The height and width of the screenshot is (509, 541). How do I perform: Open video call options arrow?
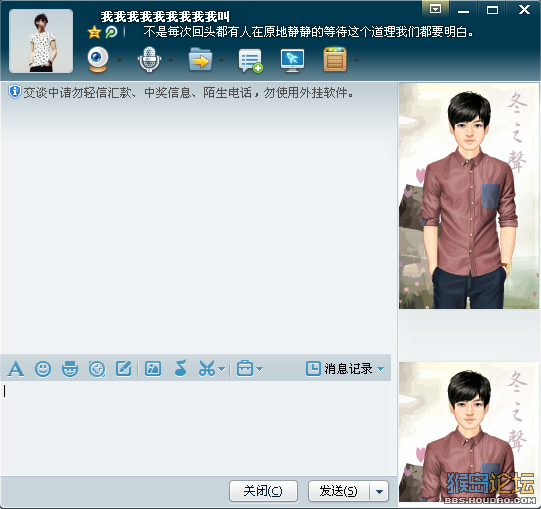[119, 60]
